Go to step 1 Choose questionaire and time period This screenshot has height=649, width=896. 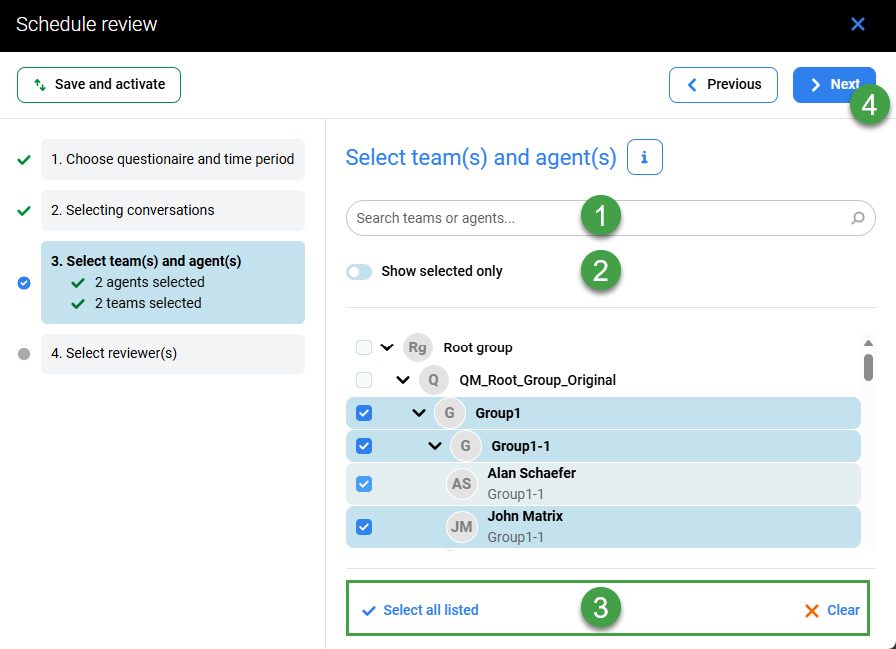tap(172, 159)
